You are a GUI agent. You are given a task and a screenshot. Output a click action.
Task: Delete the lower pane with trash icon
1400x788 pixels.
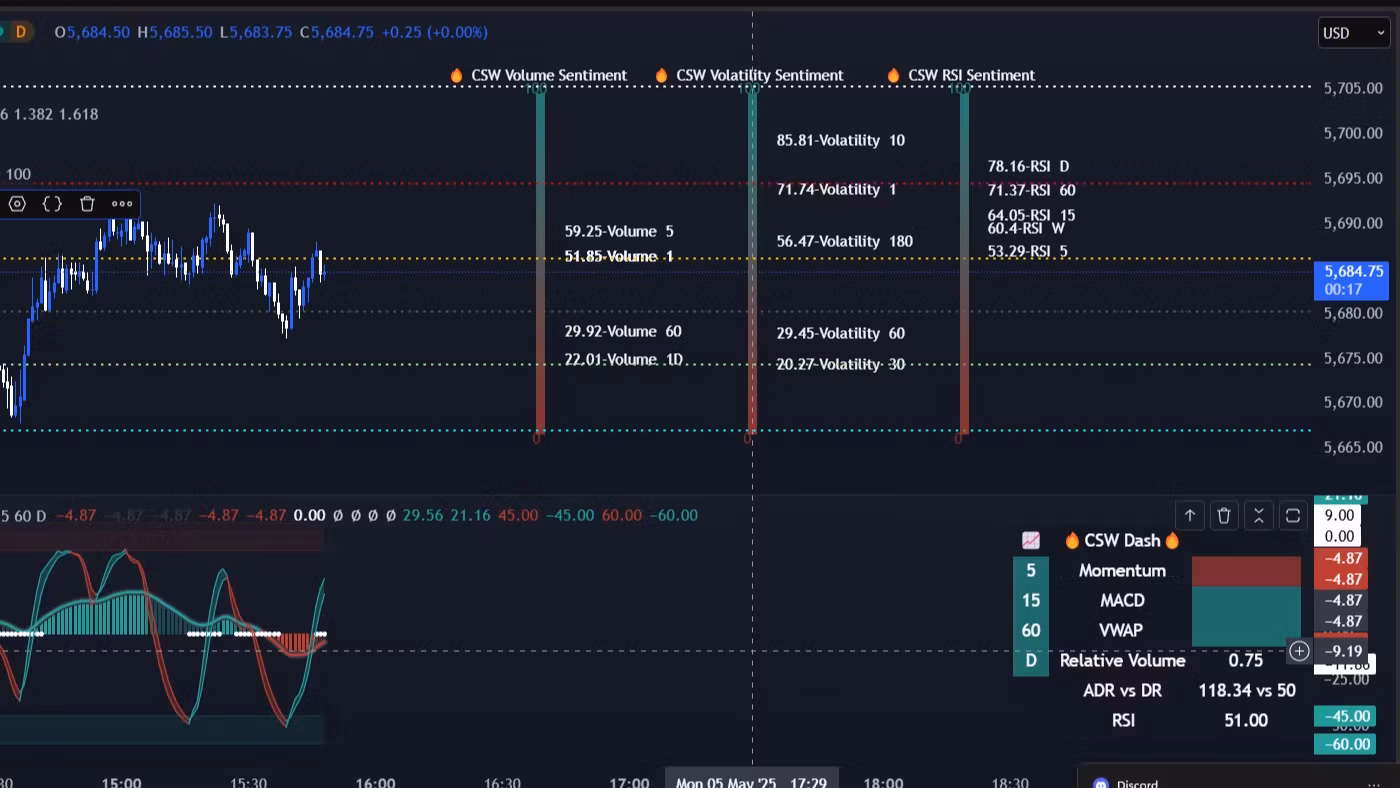pyautogui.click(x=1224, y=516)
